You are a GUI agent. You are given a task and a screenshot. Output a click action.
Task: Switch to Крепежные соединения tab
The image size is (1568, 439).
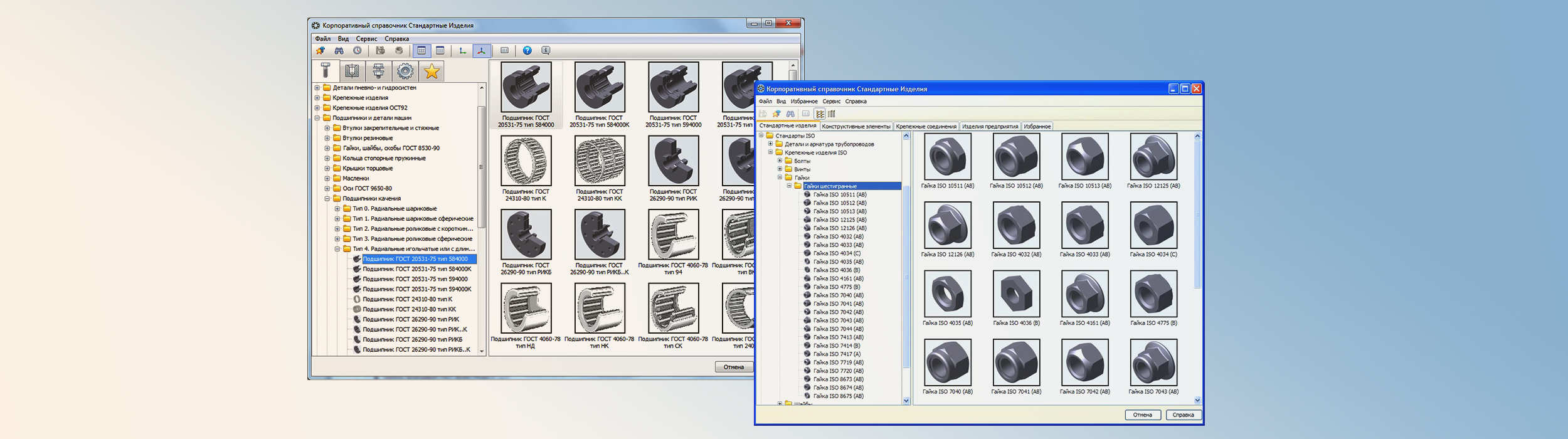click(926, 127)
